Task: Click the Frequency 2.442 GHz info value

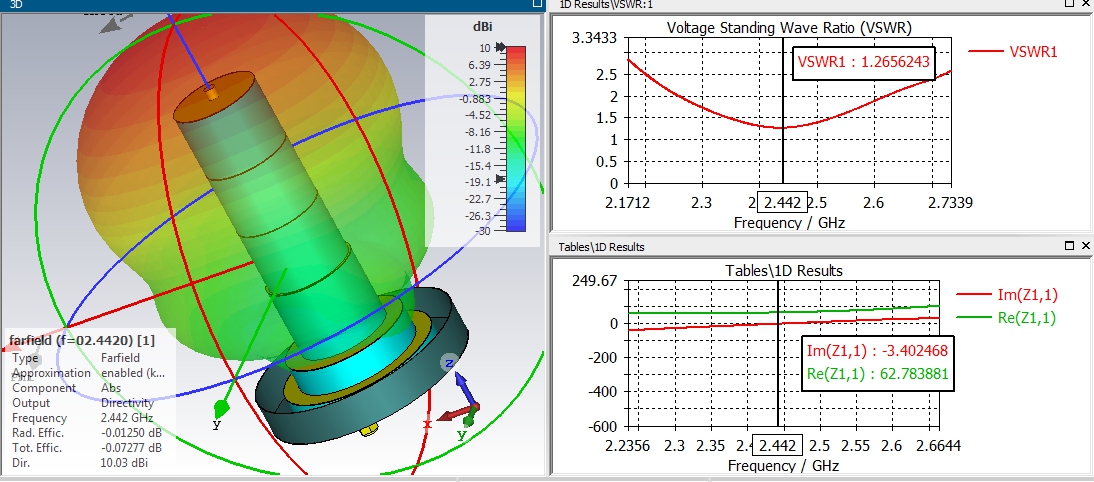Action: (x=127, y=418)
